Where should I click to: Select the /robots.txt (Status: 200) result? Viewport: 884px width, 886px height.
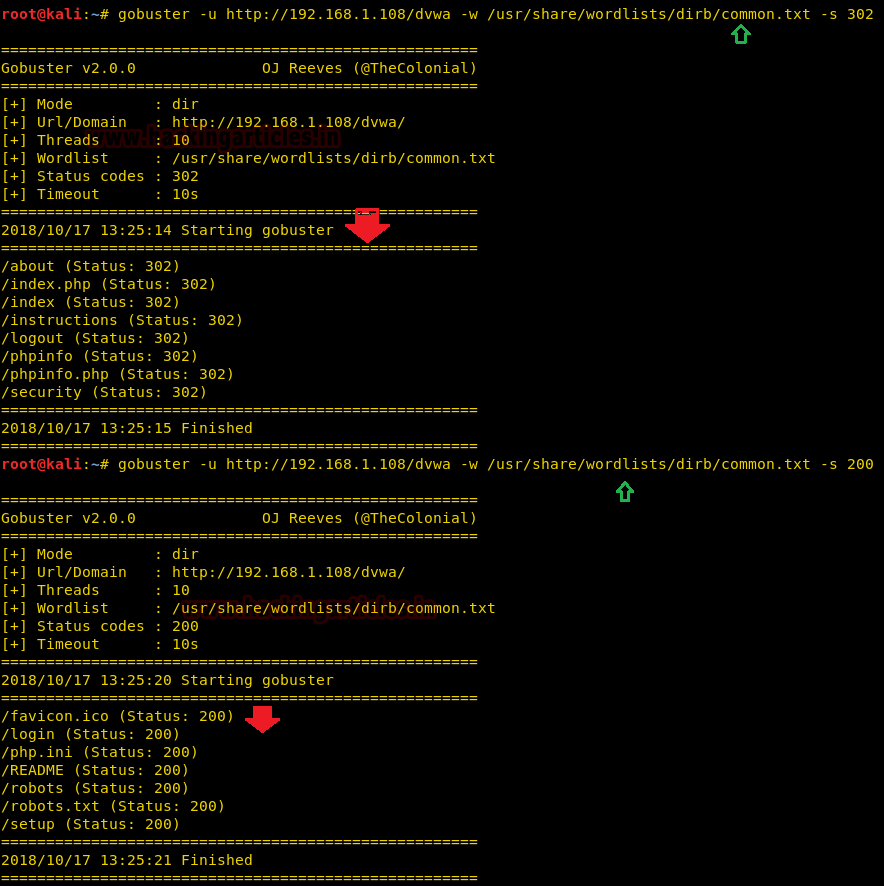tap(113, 806)
